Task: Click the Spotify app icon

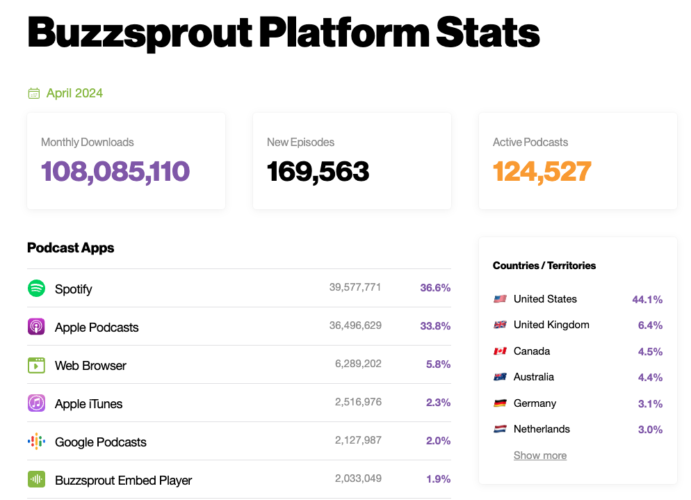Action: 37,289
